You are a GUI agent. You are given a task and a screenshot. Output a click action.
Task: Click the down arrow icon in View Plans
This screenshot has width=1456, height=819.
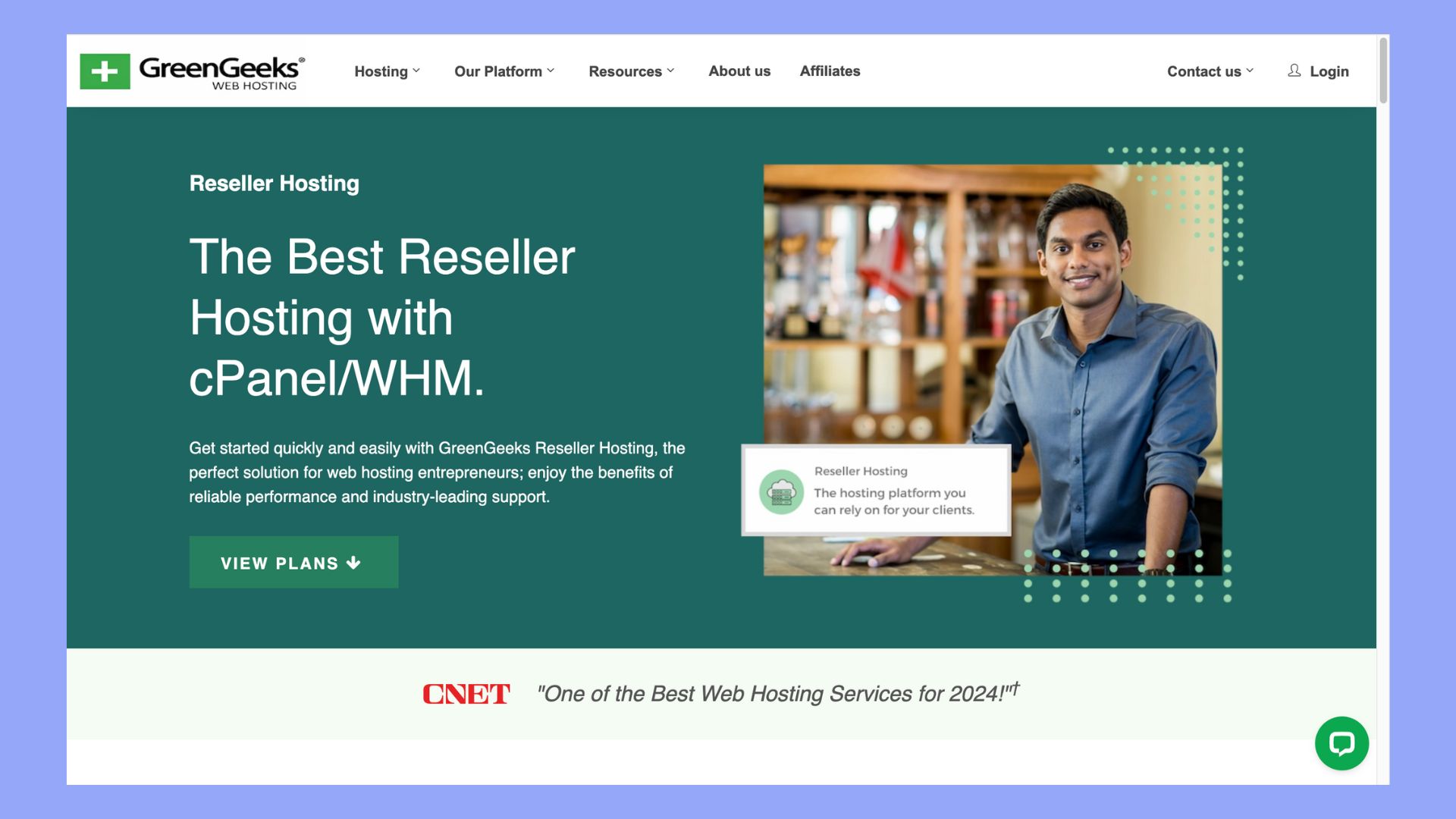(353, 563)
